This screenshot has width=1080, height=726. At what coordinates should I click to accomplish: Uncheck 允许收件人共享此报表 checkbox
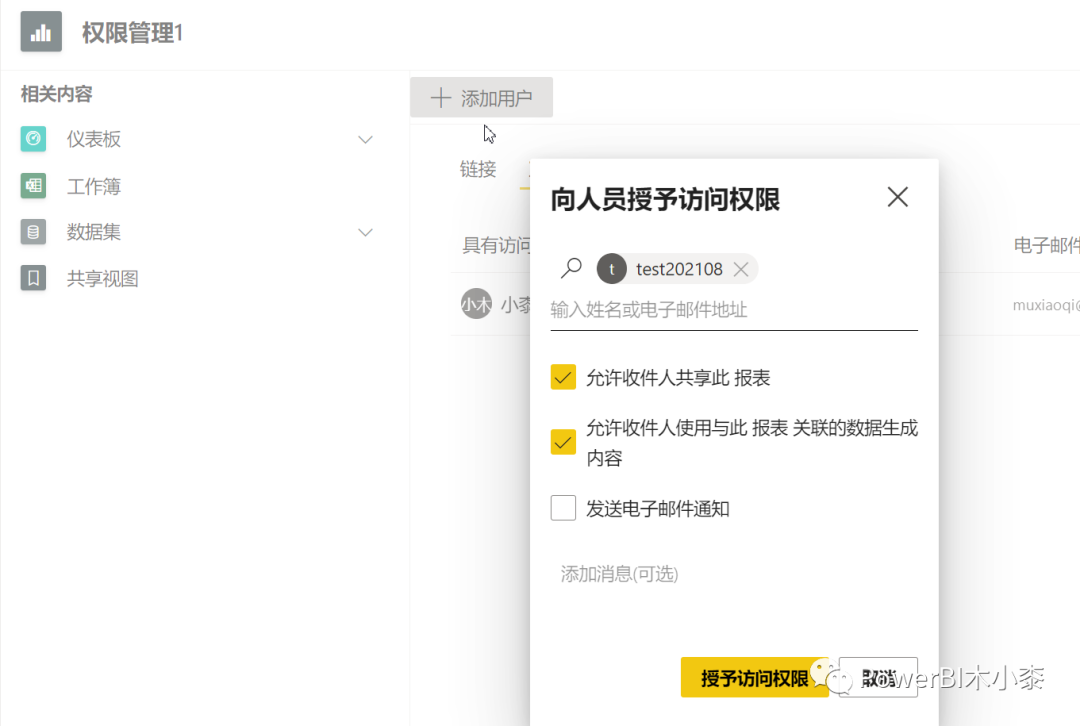click(x=563, y=377)
